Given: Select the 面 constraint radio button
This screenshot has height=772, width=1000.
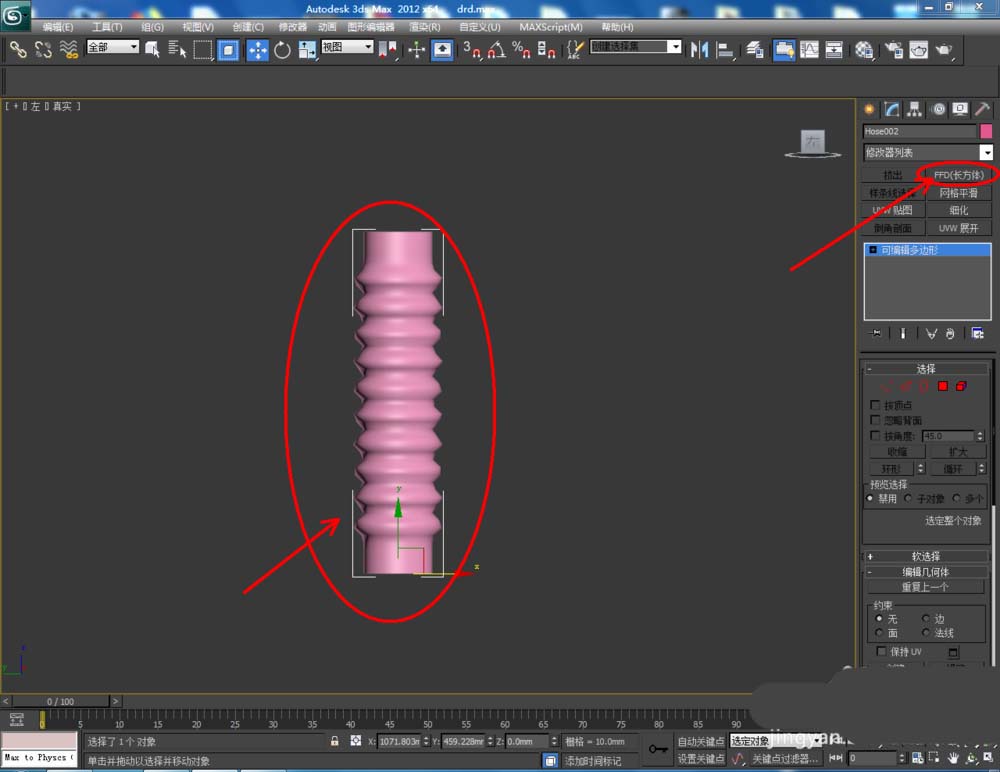Looking at the screenshot, I should pos(879,632).
